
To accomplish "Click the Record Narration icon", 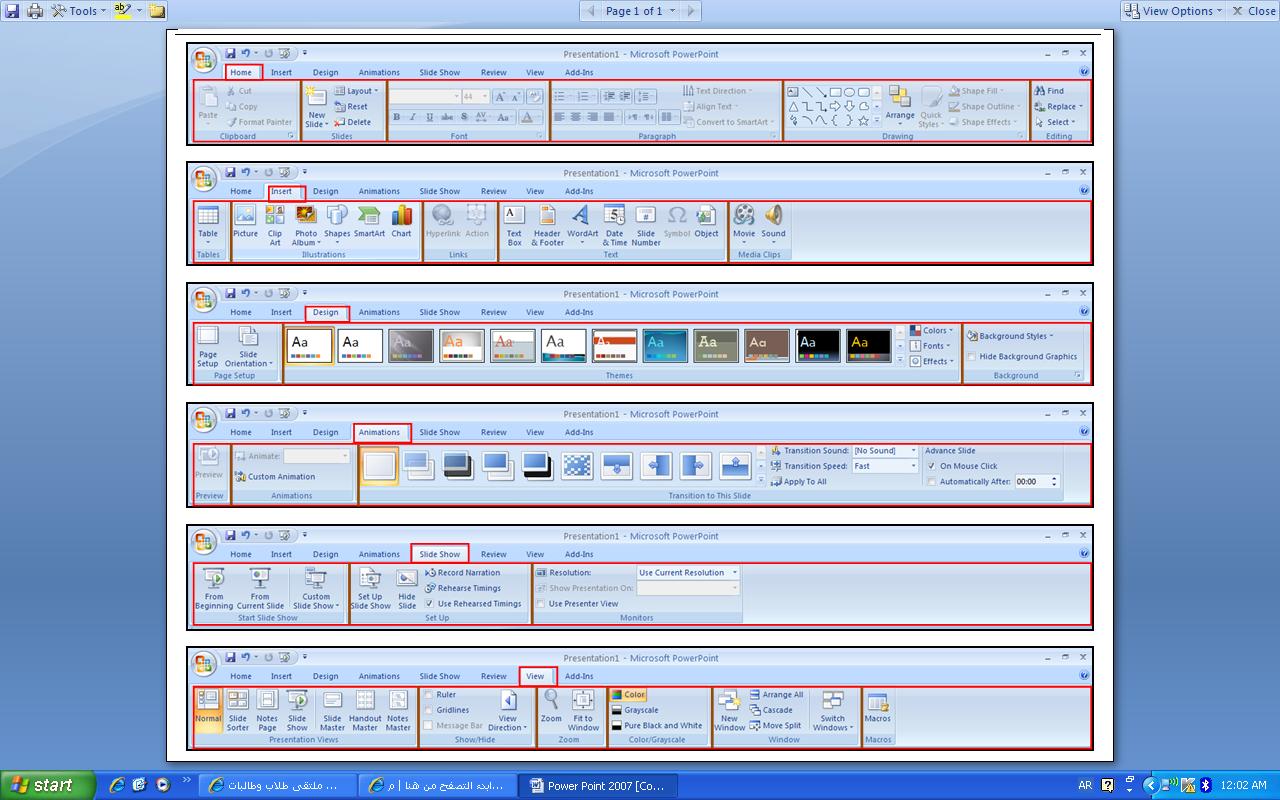I will (x=430, y=573).
